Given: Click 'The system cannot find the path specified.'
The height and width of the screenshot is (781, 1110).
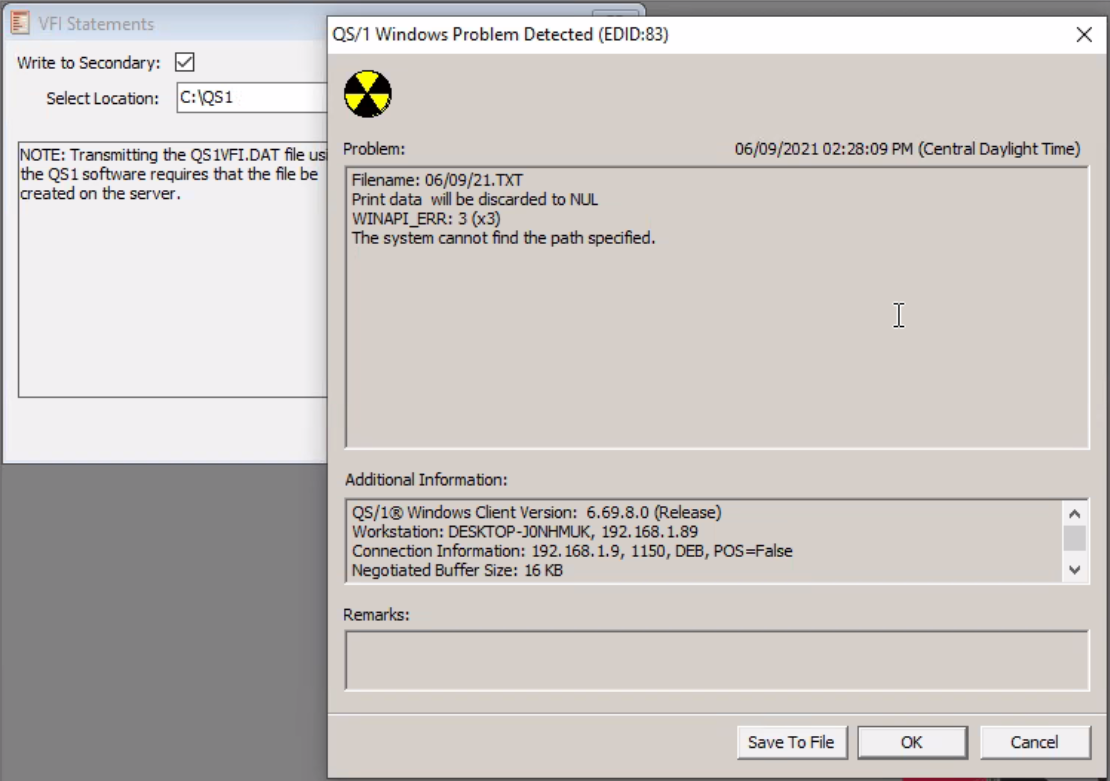Looking at the screenshot, I should tap(503, 238).
